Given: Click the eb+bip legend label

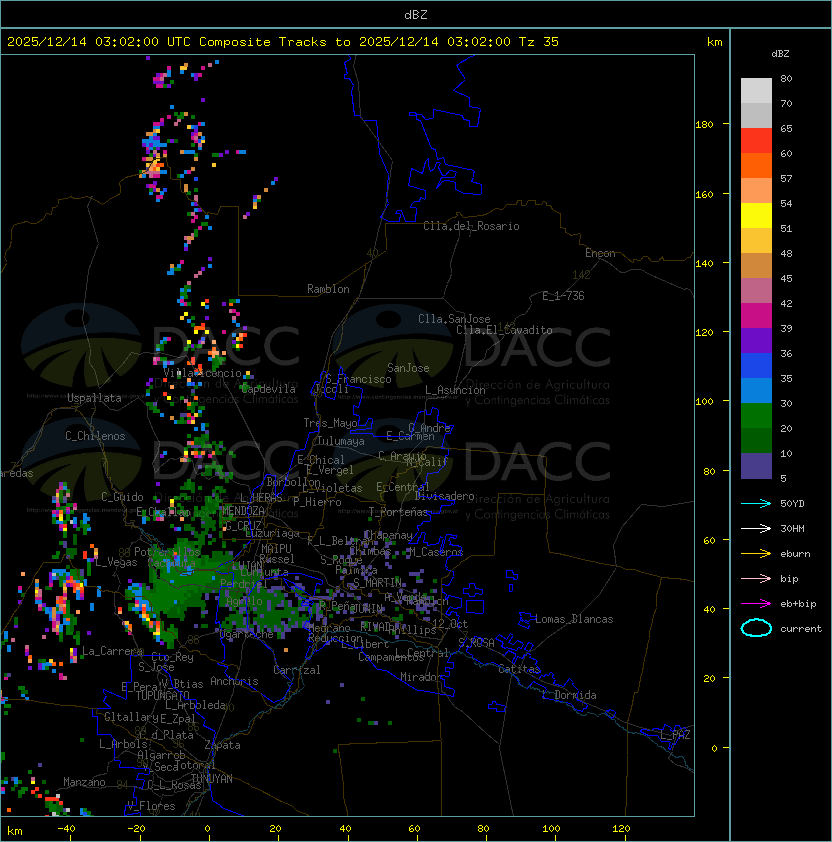Looking at the screenshot, I should (x=798, y=604).
